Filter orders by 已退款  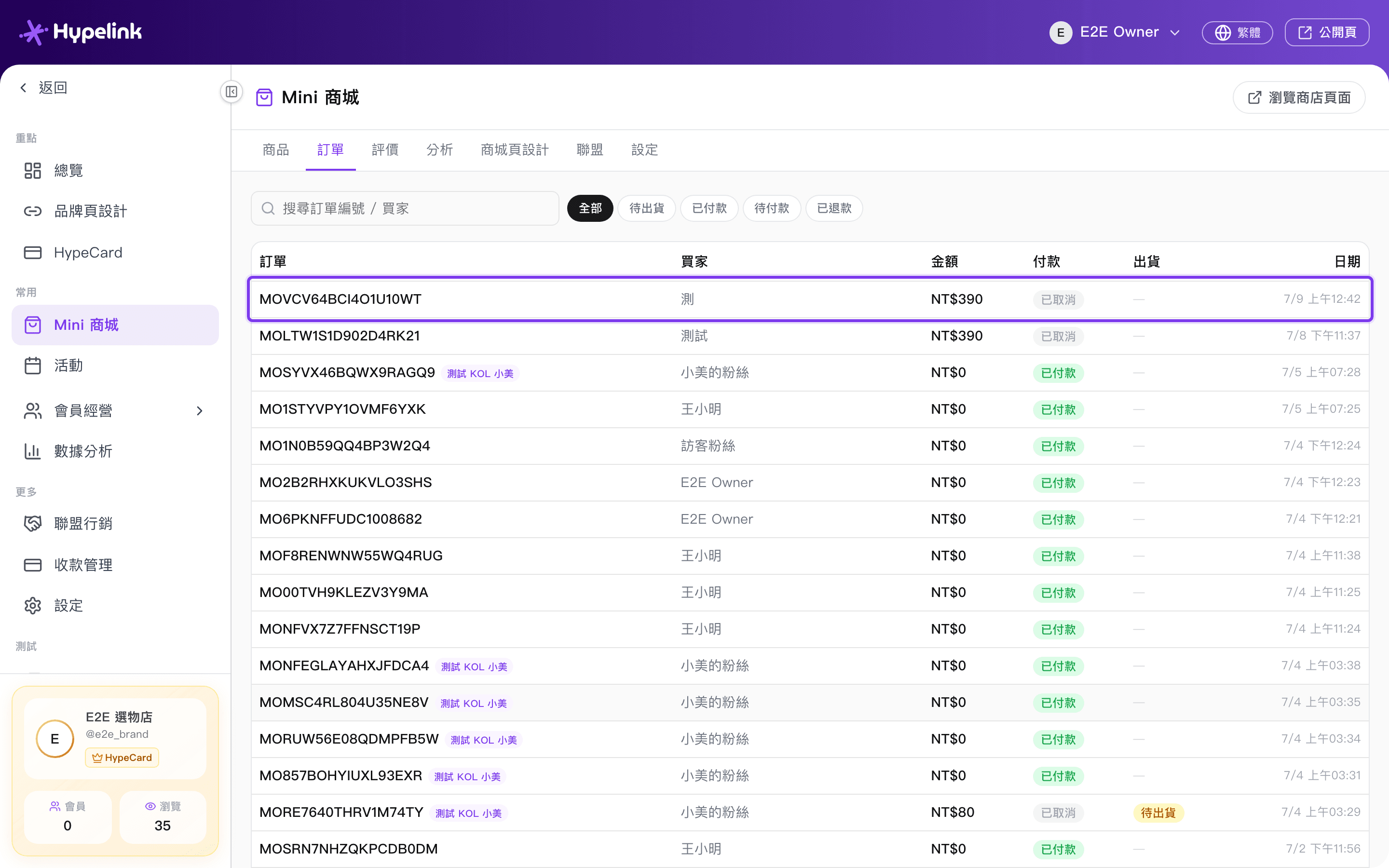(x=834, y=208)
